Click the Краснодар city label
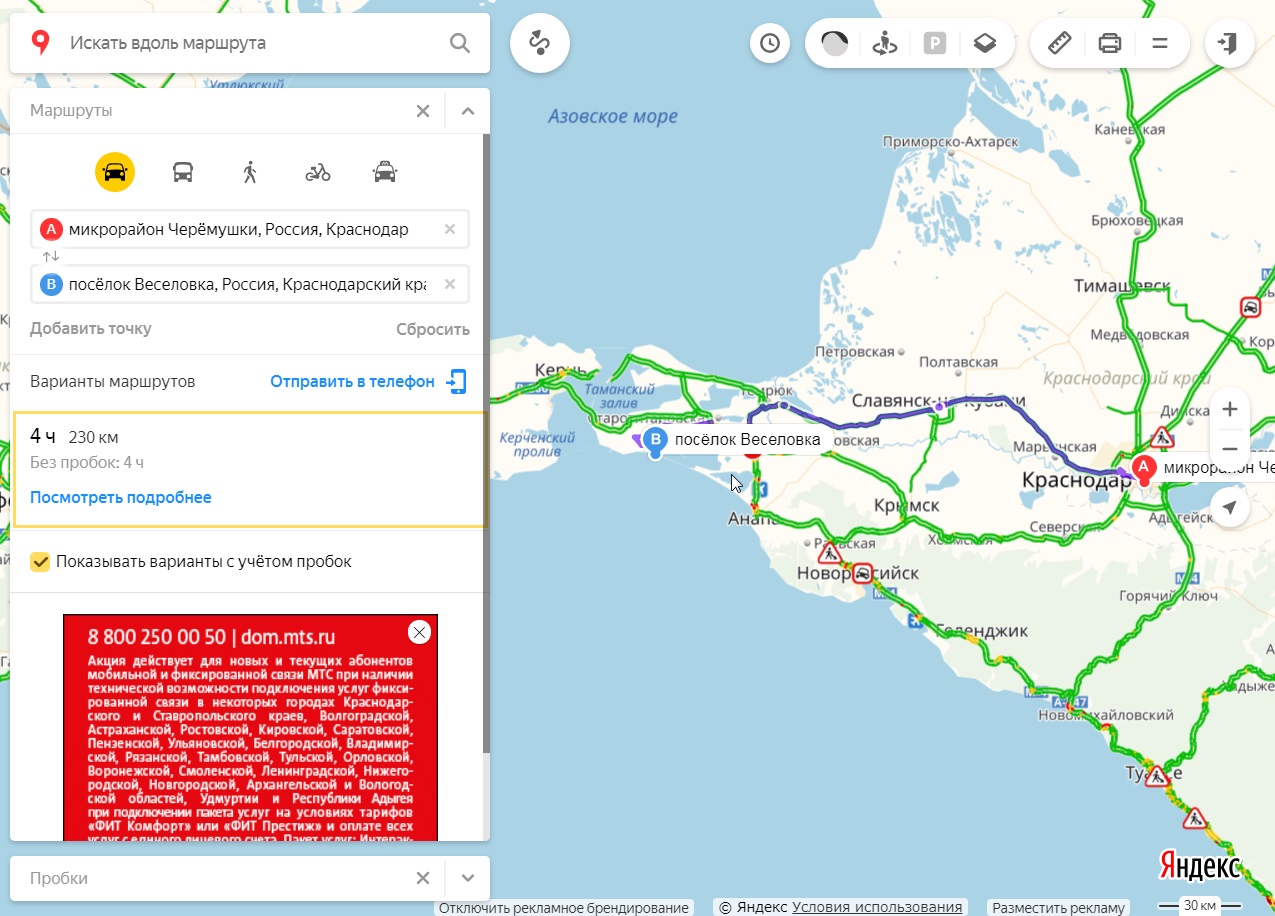The width and height of the screenshot is (1275, 916). tap(1076, 481)
